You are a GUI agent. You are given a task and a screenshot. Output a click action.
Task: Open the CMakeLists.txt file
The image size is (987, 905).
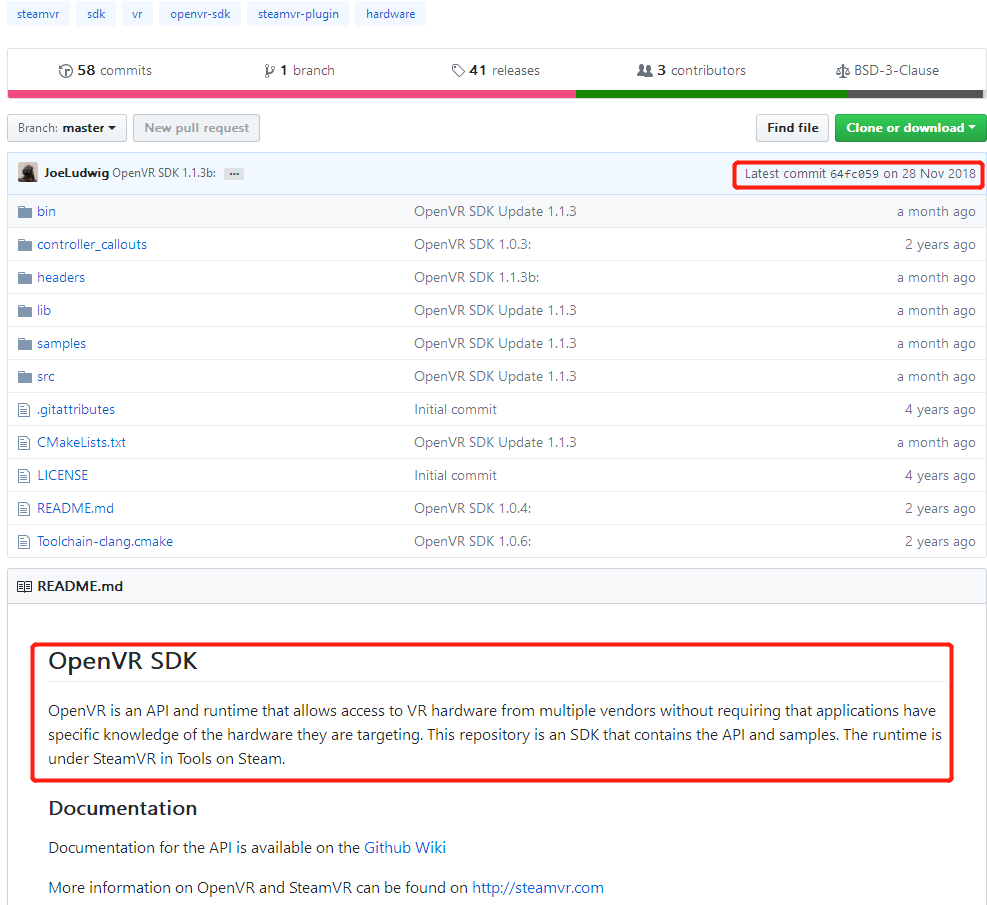(x=81, y=442)
